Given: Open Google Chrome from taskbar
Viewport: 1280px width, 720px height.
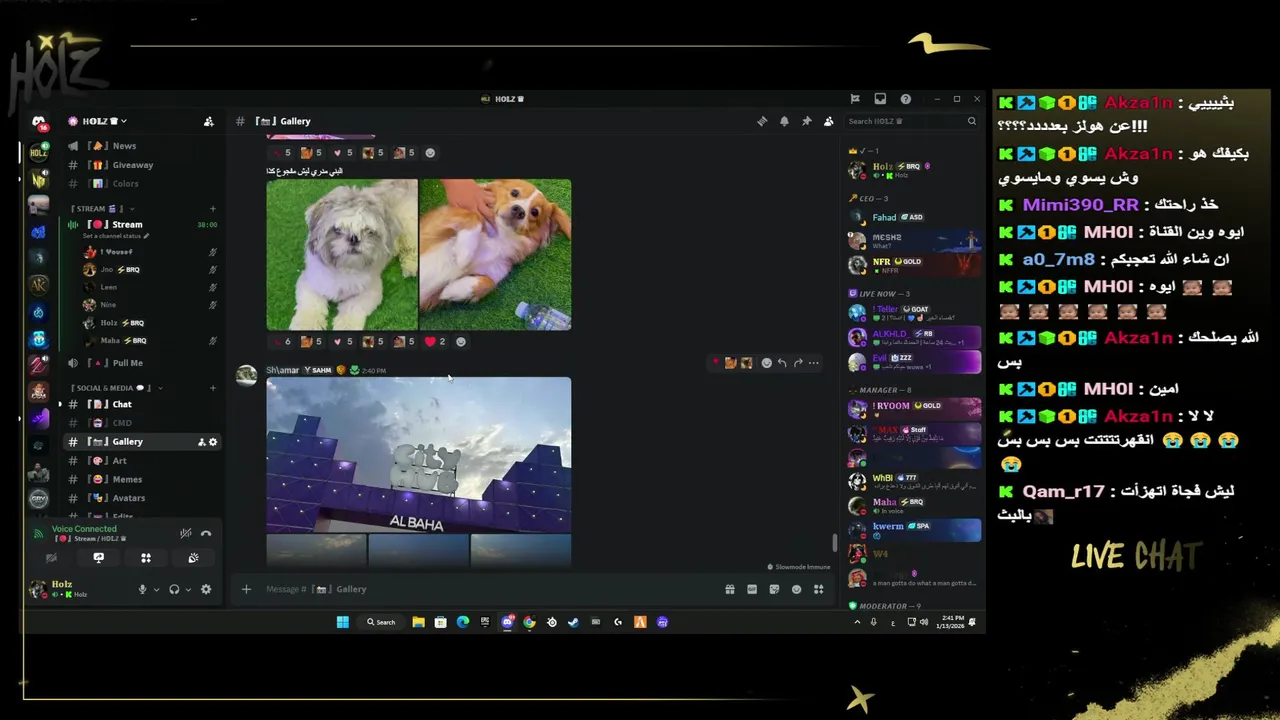Looking at the screenshot, I should [529, 622].
